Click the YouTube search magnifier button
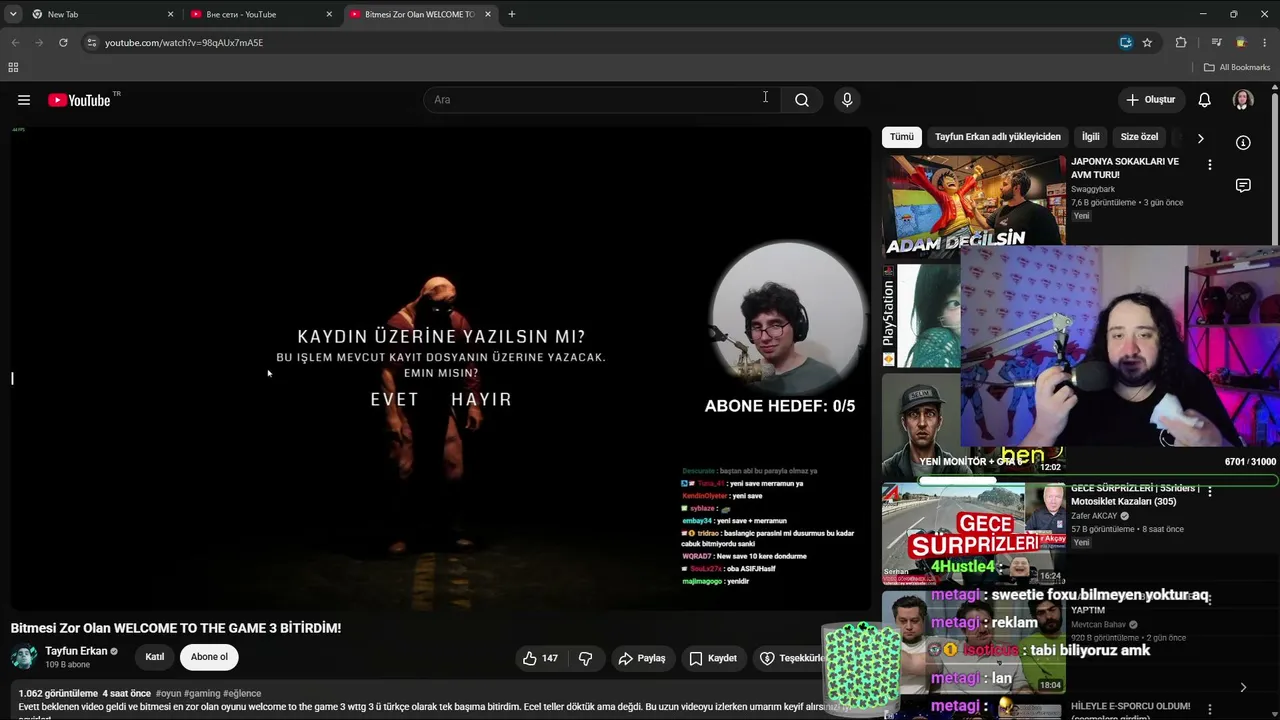 802,100
